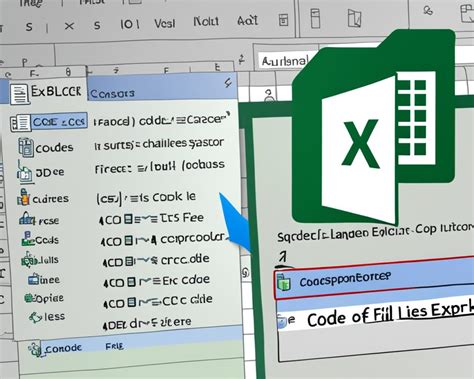Image resolution: width=474 pixels, height=379 pixels.
Task: Open the Aoit menu item
Action: coord(248,21)
